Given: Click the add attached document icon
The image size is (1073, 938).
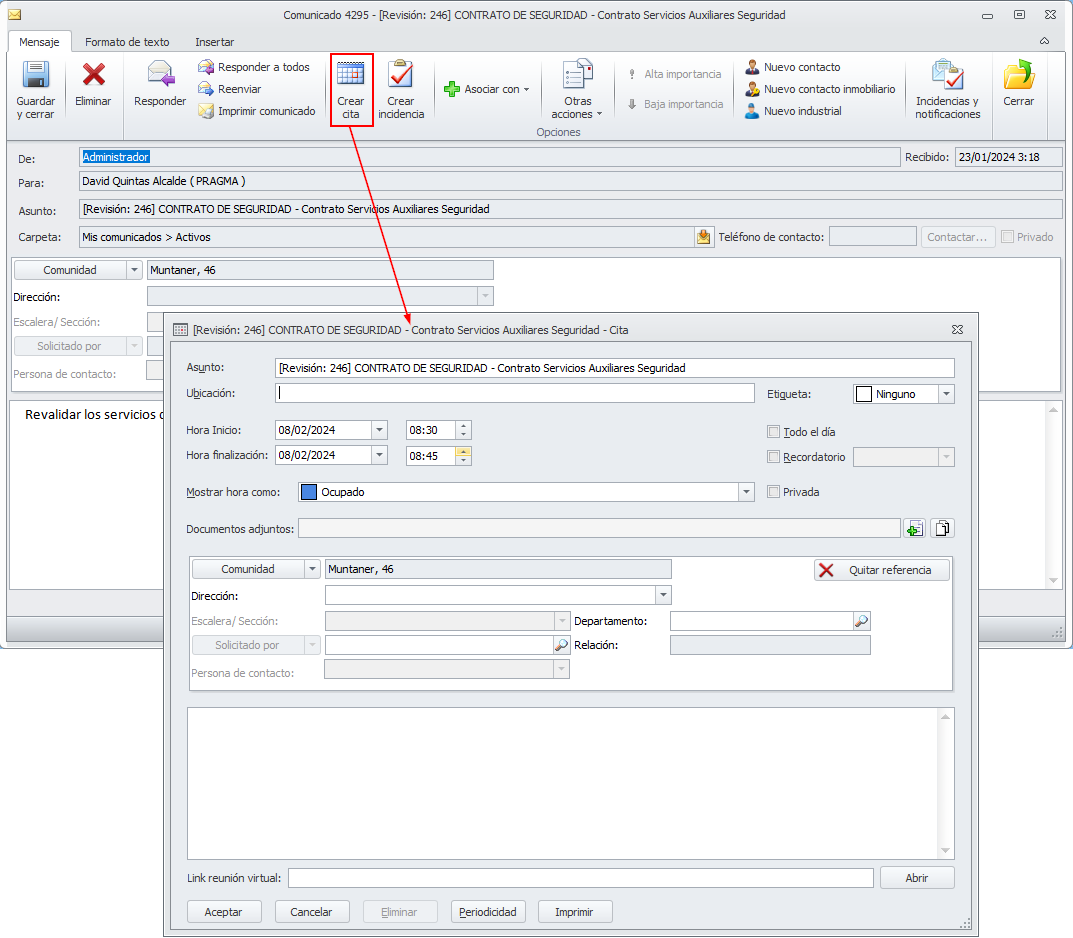Looking at the screenshot, I should click(x=914, y=528).
